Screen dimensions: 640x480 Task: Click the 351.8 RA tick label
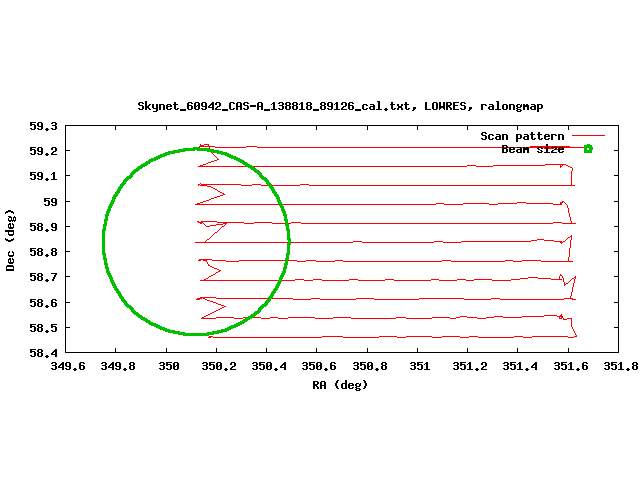click(621, 366)
